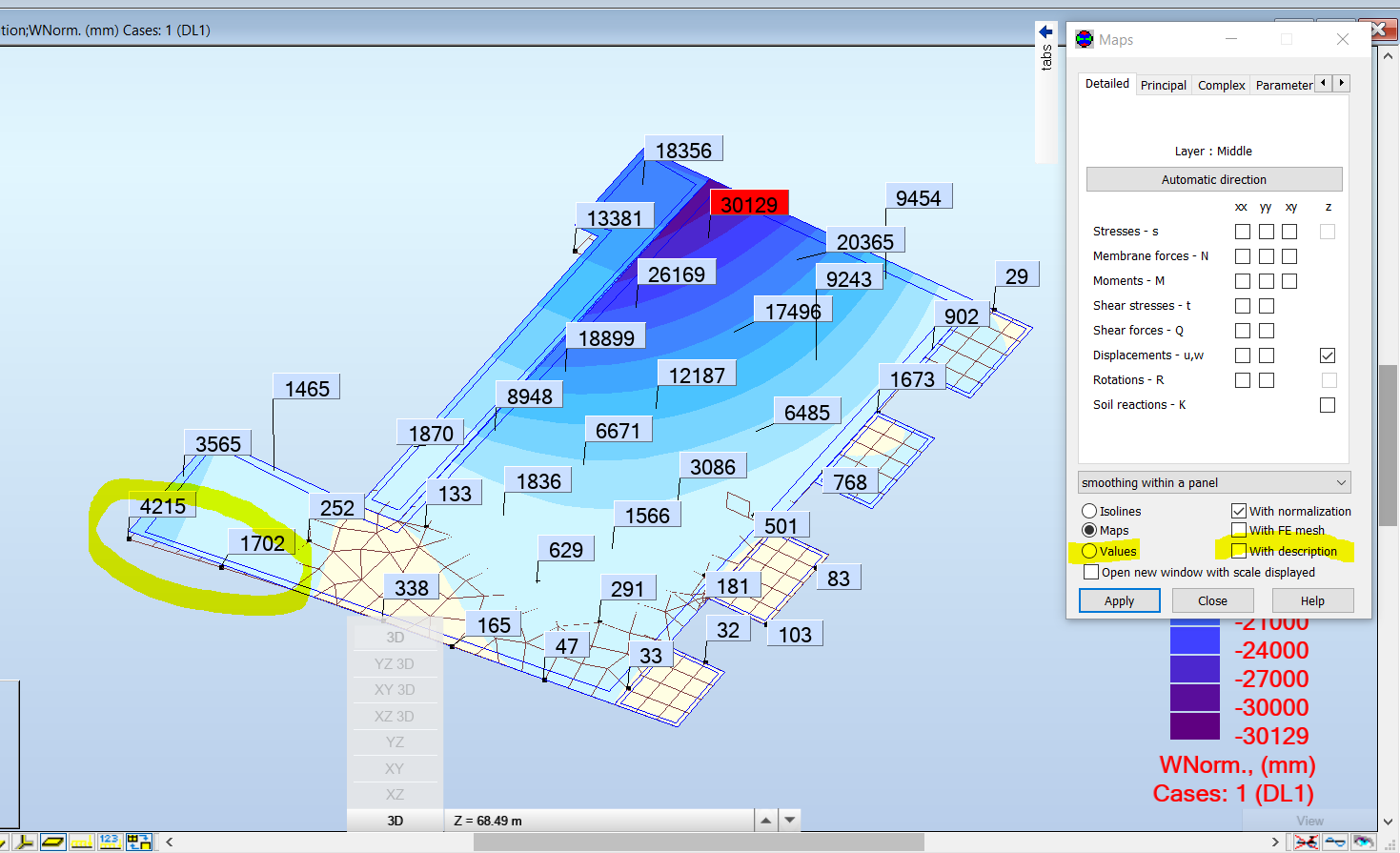Click the Help button
The height and width of the screenshot is (853, 1400).
coord(1312,600)
